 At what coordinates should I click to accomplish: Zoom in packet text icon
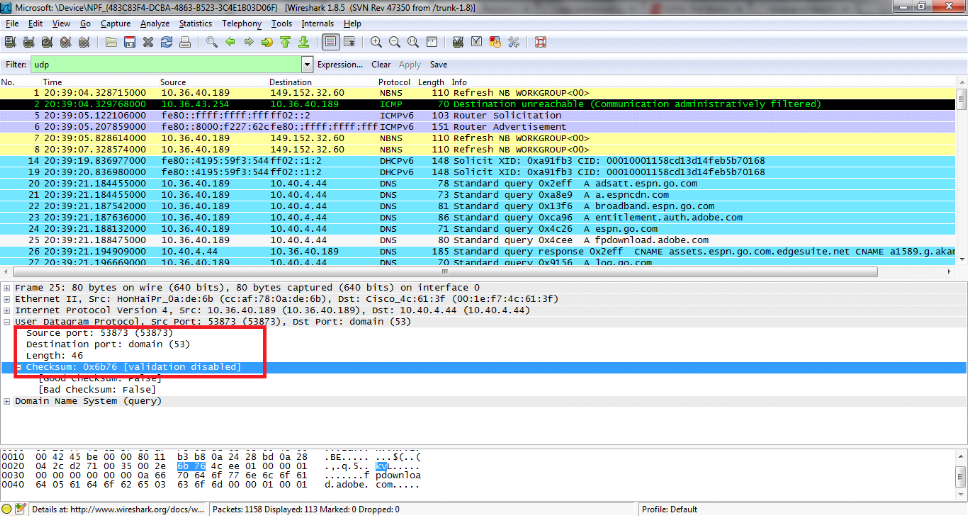[x=376, y=42]
